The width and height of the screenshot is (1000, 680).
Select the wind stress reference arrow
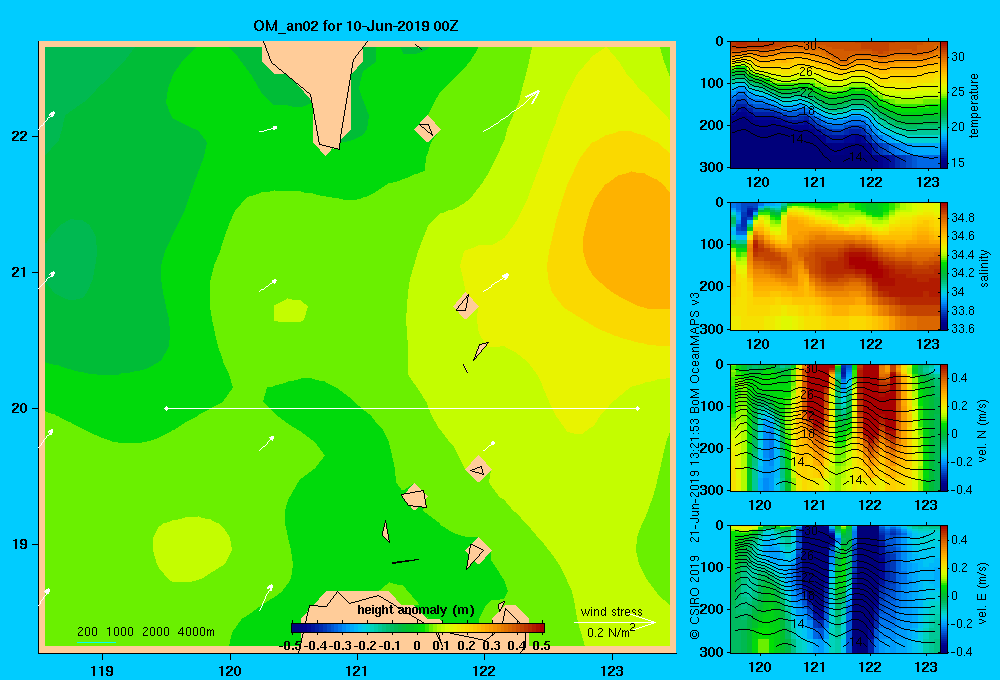[615, 622]
